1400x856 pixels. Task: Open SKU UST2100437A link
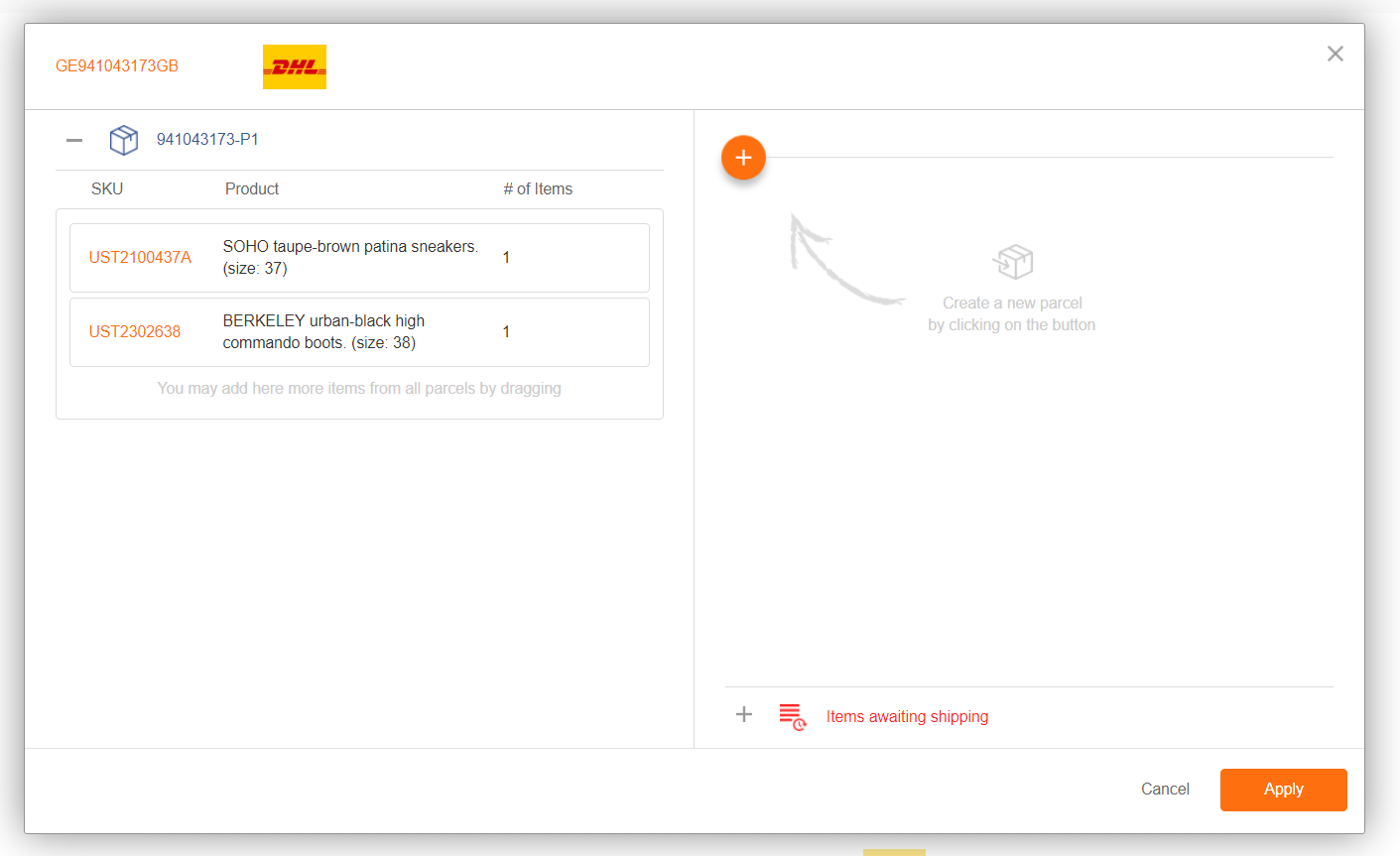(x=140, y=258)
